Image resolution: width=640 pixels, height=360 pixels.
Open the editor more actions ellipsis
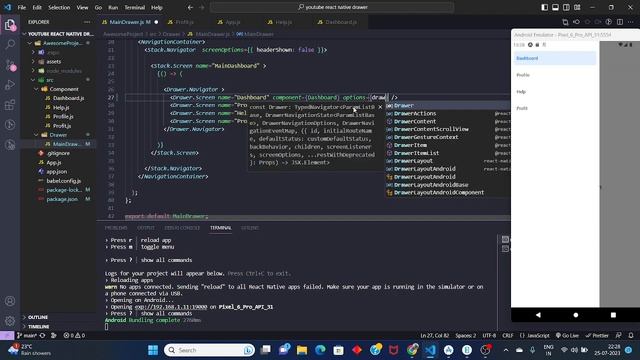pyautogui.click(x=631, y=22)
